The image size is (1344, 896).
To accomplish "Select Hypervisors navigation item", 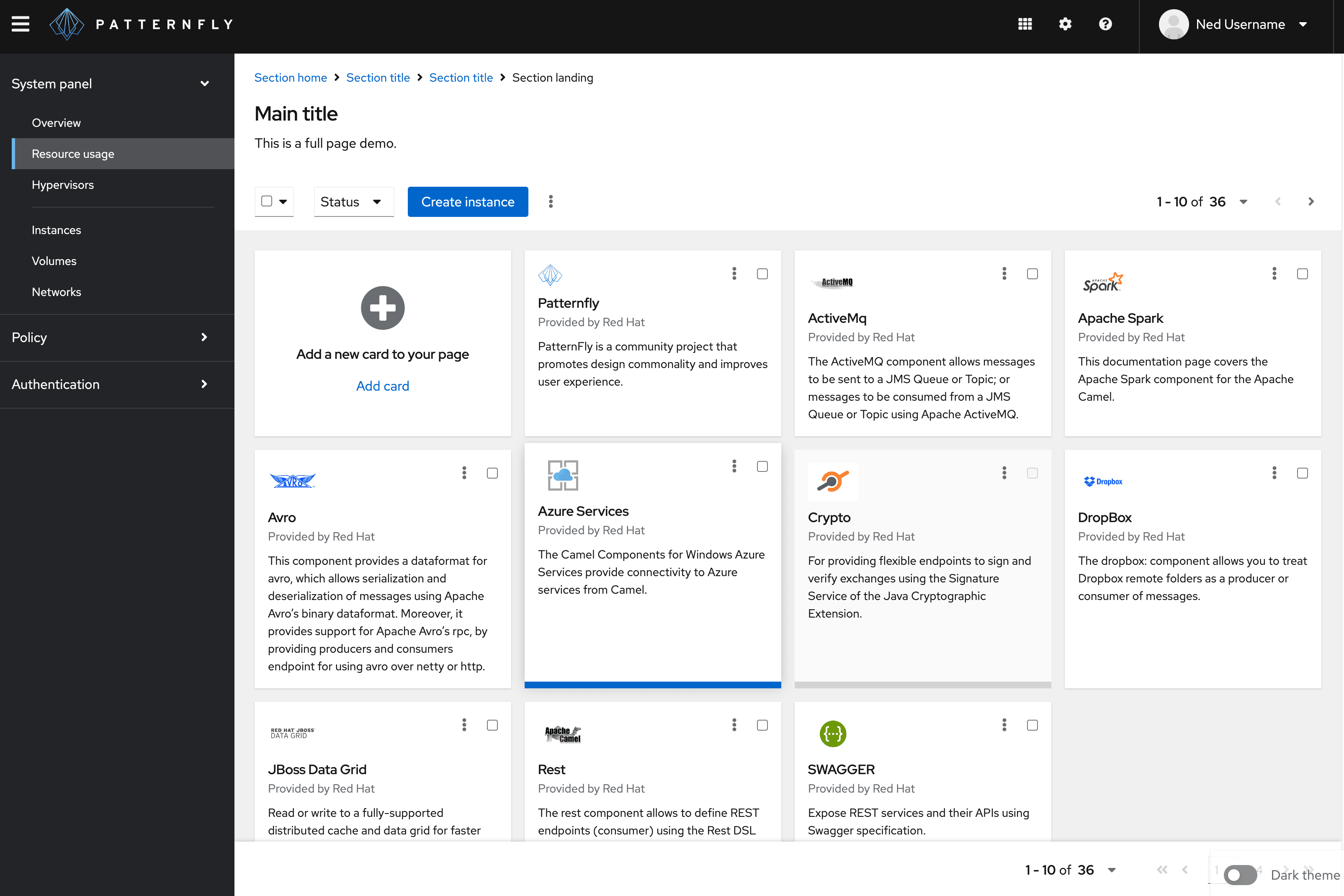I will (x=63, y=184).
